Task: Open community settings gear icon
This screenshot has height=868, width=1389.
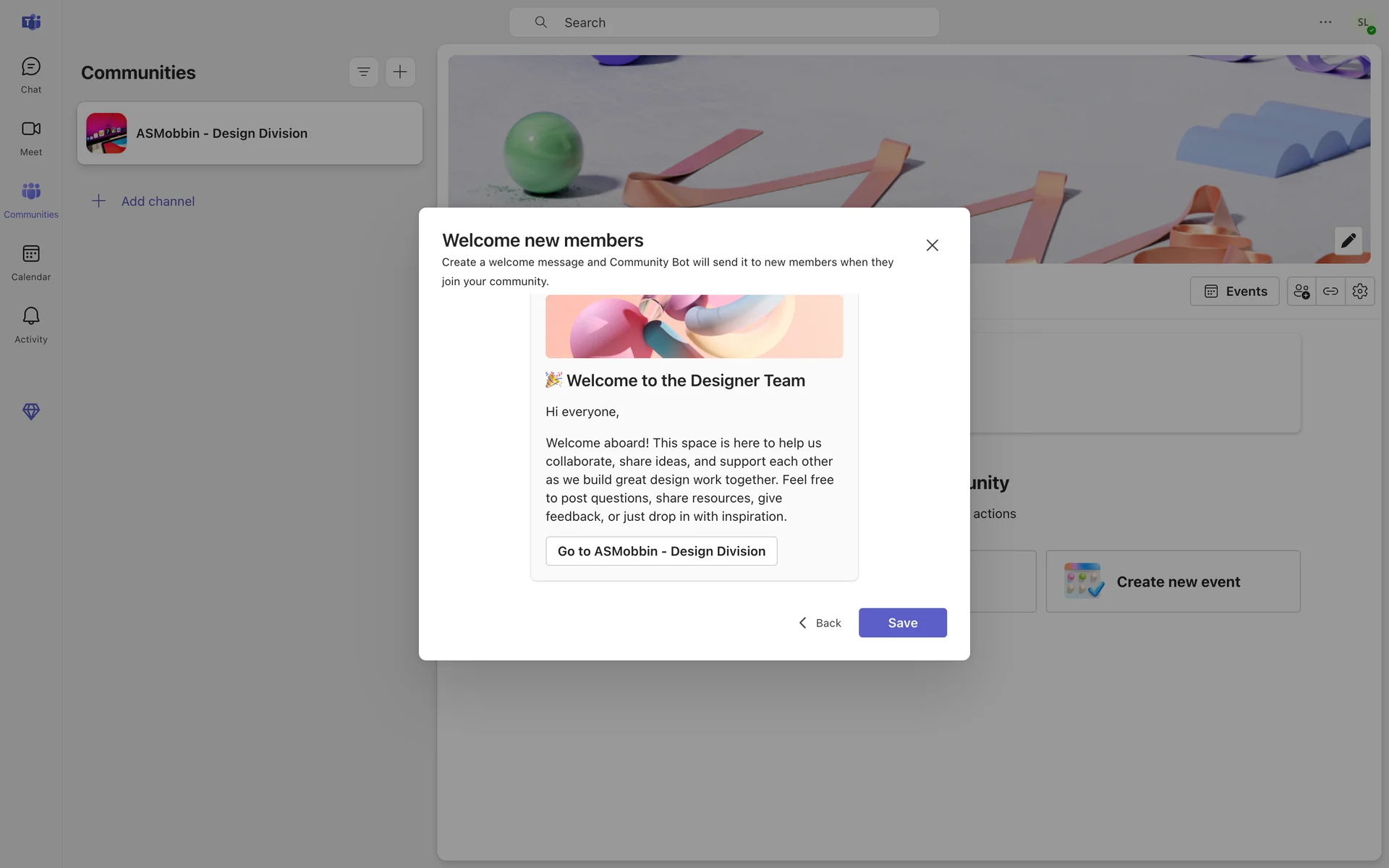Action: tap(1359, 291)
